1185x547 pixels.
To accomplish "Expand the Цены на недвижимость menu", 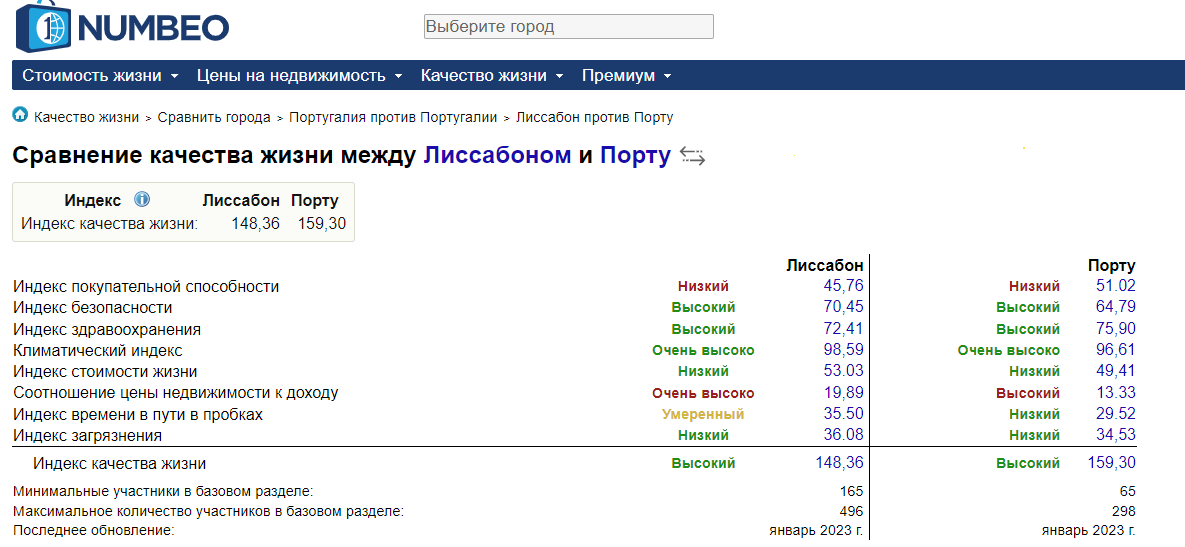I will (x=299, y=76).
